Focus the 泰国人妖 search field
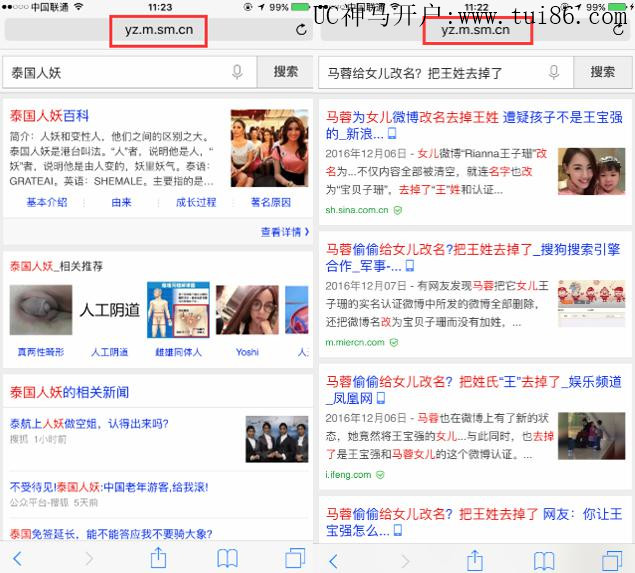This screenshot has height=573, width=635. point(130,72)
